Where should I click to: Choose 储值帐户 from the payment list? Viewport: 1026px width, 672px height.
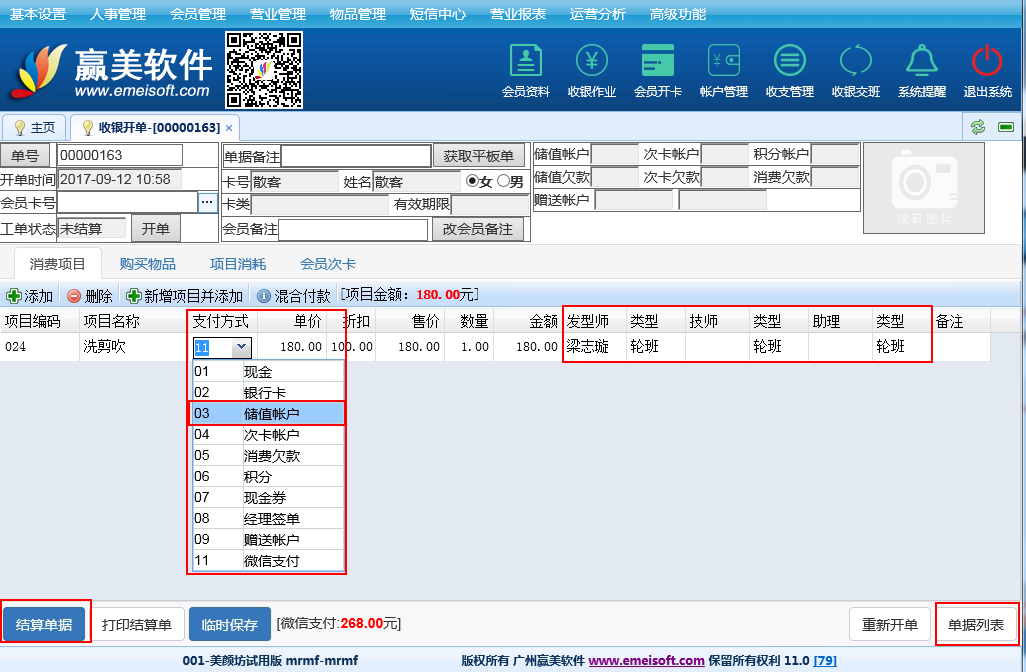click(x=267, y=413)
